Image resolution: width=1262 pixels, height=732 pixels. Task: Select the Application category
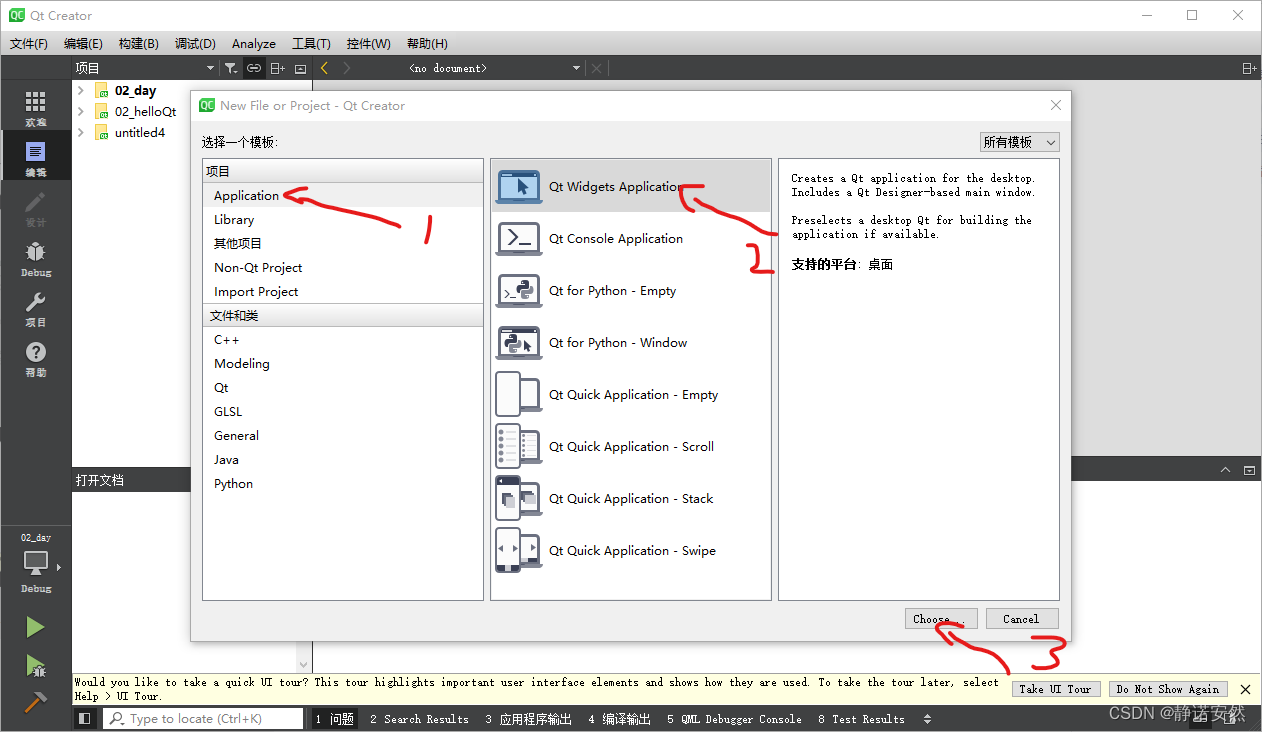click(343, 195)
